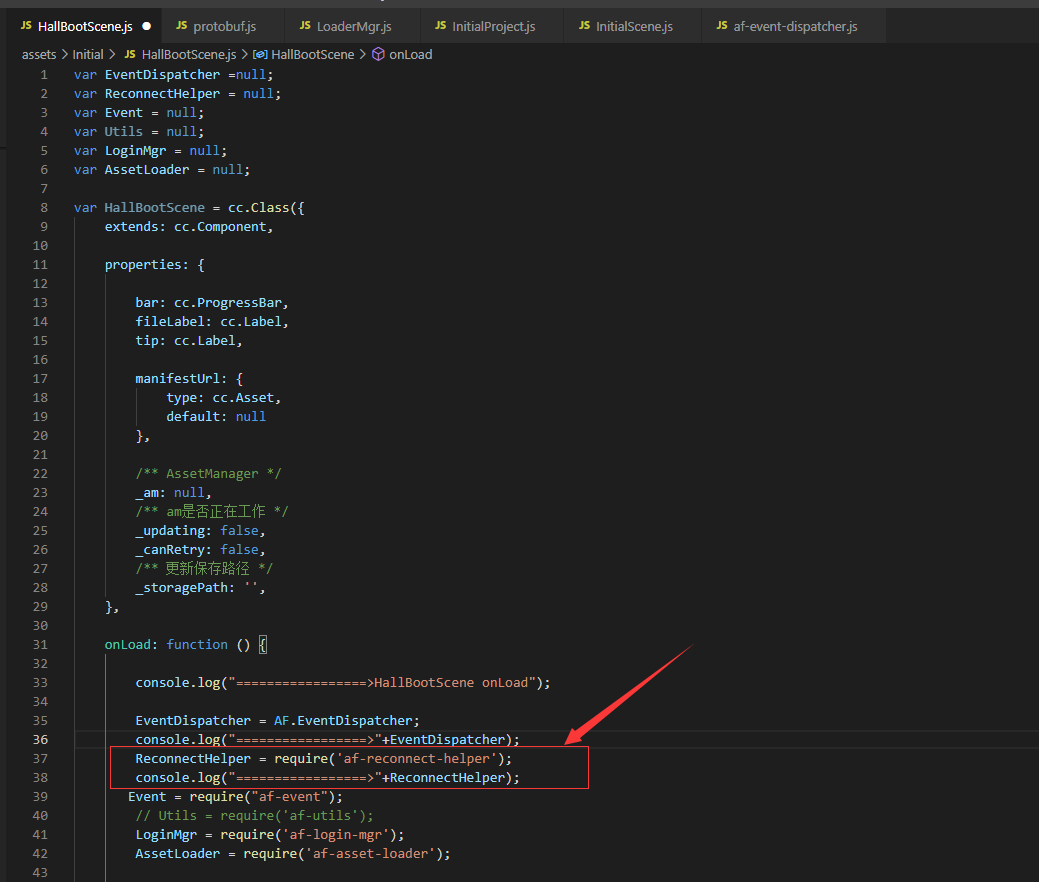Open the af-event-dispatcher.js tab

click(794, 27)
